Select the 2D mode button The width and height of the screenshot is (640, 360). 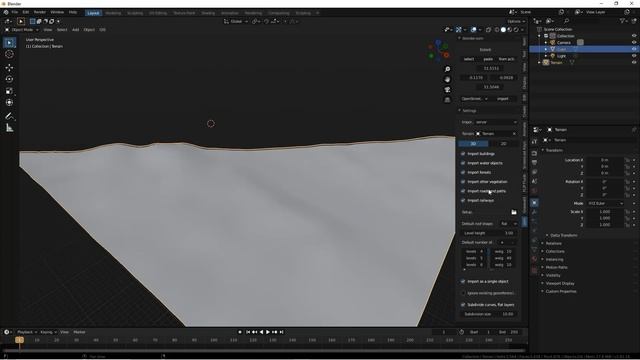pyautogui.click(x=503, y=144)
